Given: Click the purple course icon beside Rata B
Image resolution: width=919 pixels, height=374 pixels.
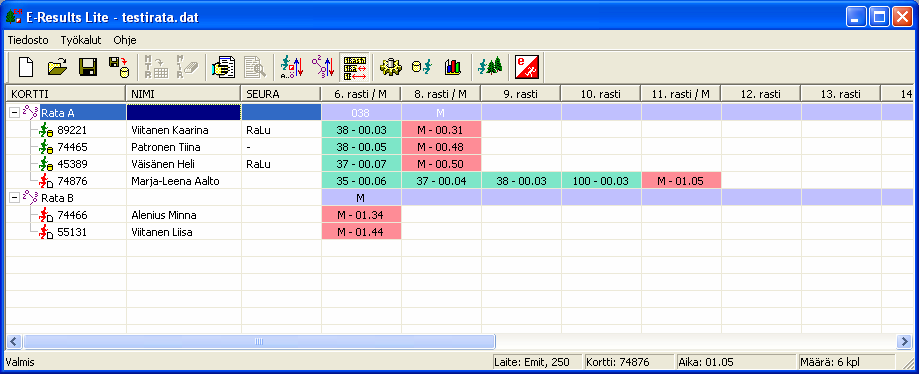Looking at the screenshot, I should [x=30, y=198].
